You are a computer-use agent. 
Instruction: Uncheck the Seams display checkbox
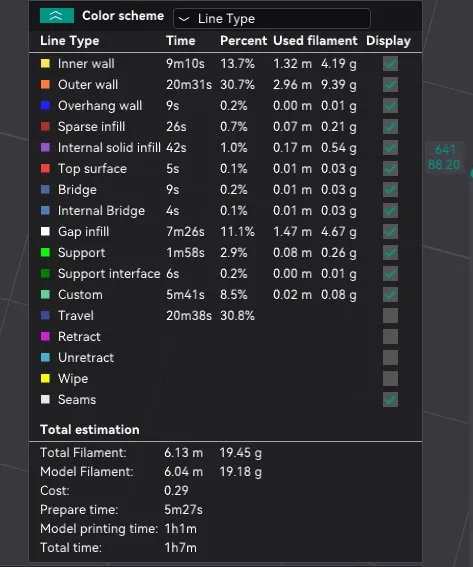pos(390,399)
